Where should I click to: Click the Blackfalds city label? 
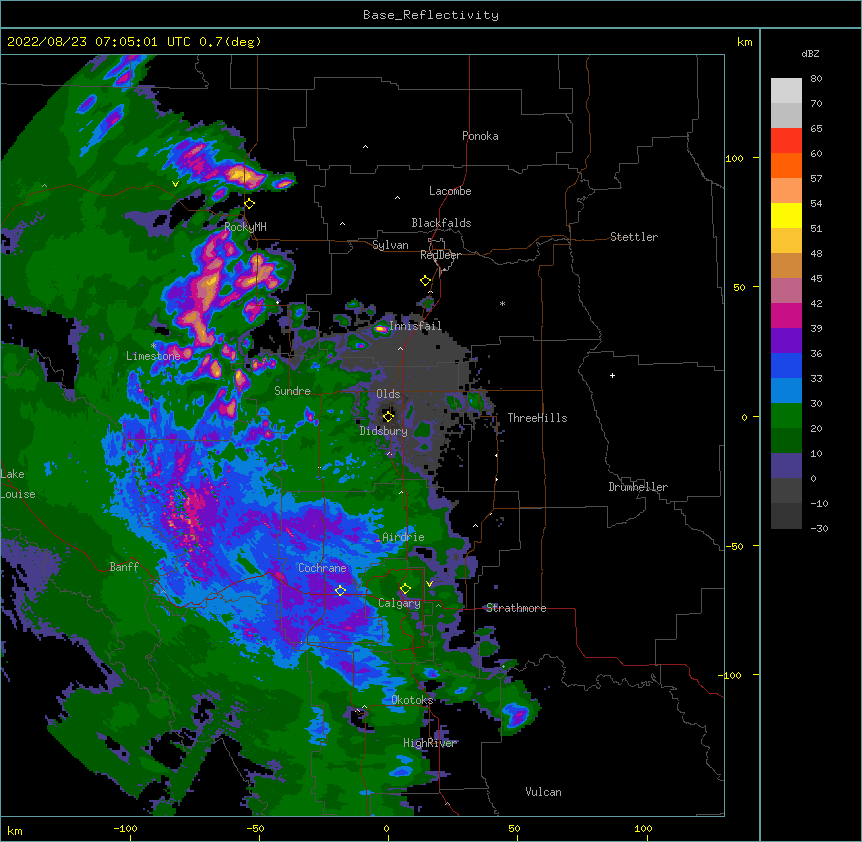click(441, 223)
